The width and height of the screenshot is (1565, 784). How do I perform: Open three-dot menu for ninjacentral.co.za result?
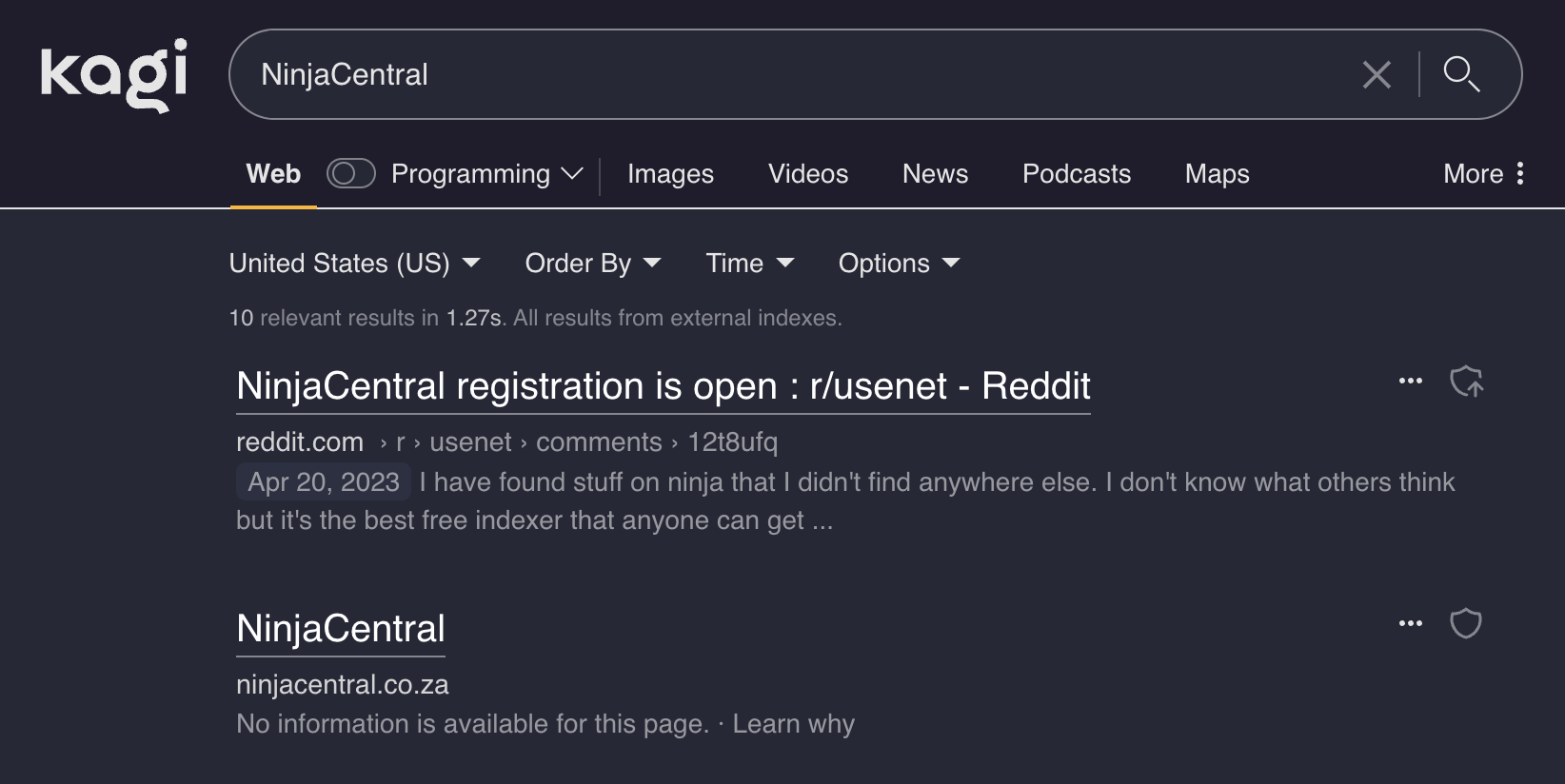(1410, 624)
